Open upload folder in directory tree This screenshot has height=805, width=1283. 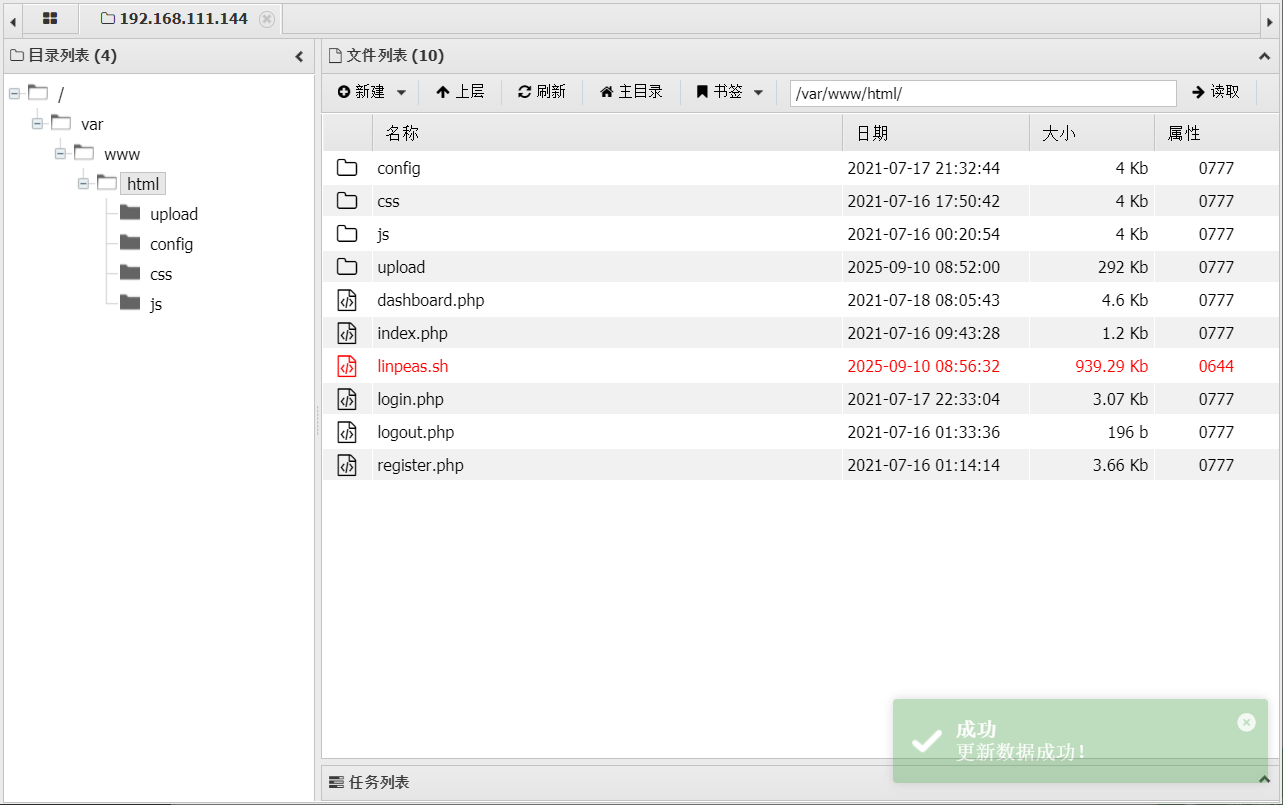coord(174,214)
